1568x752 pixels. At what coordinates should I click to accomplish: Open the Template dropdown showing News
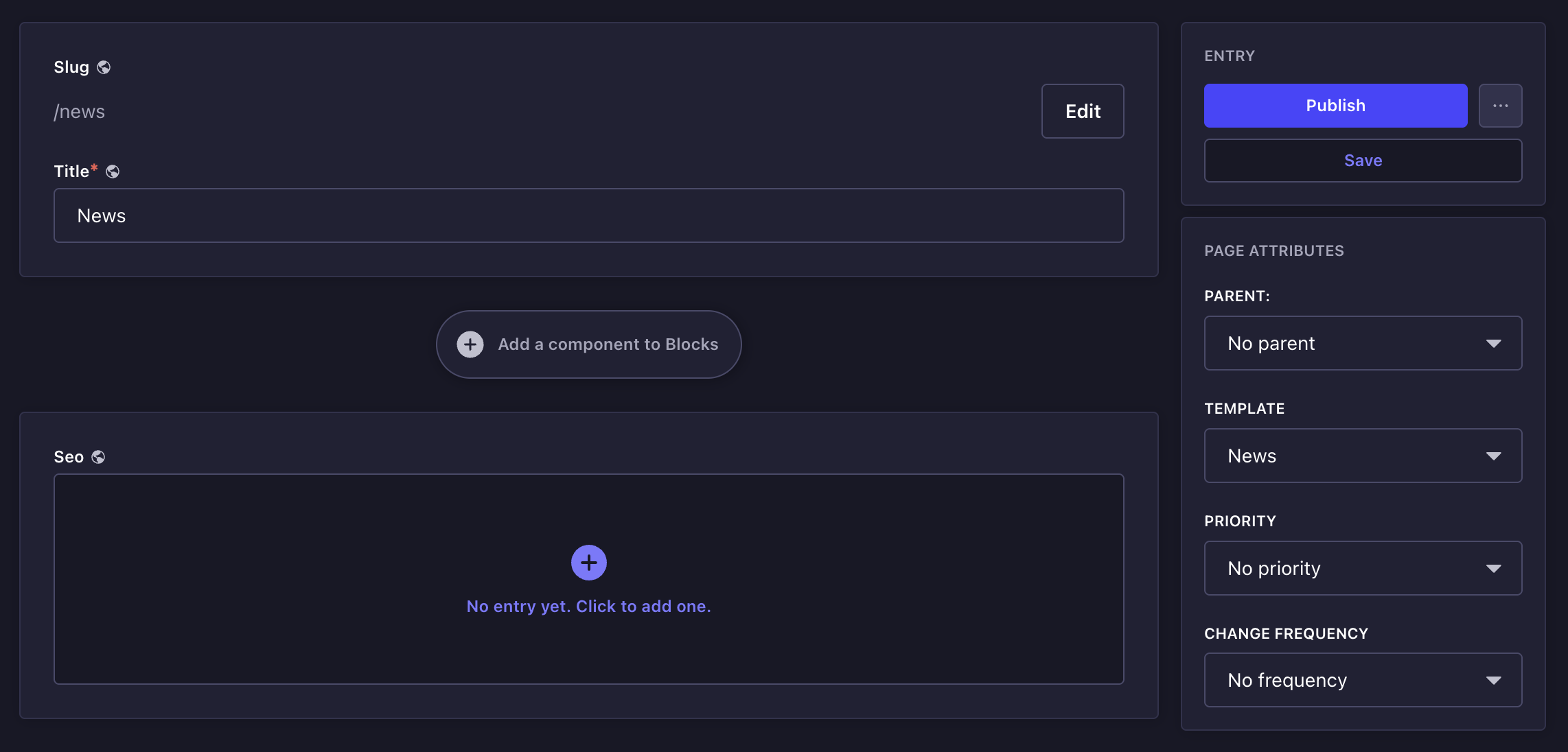pos(1363,456)
